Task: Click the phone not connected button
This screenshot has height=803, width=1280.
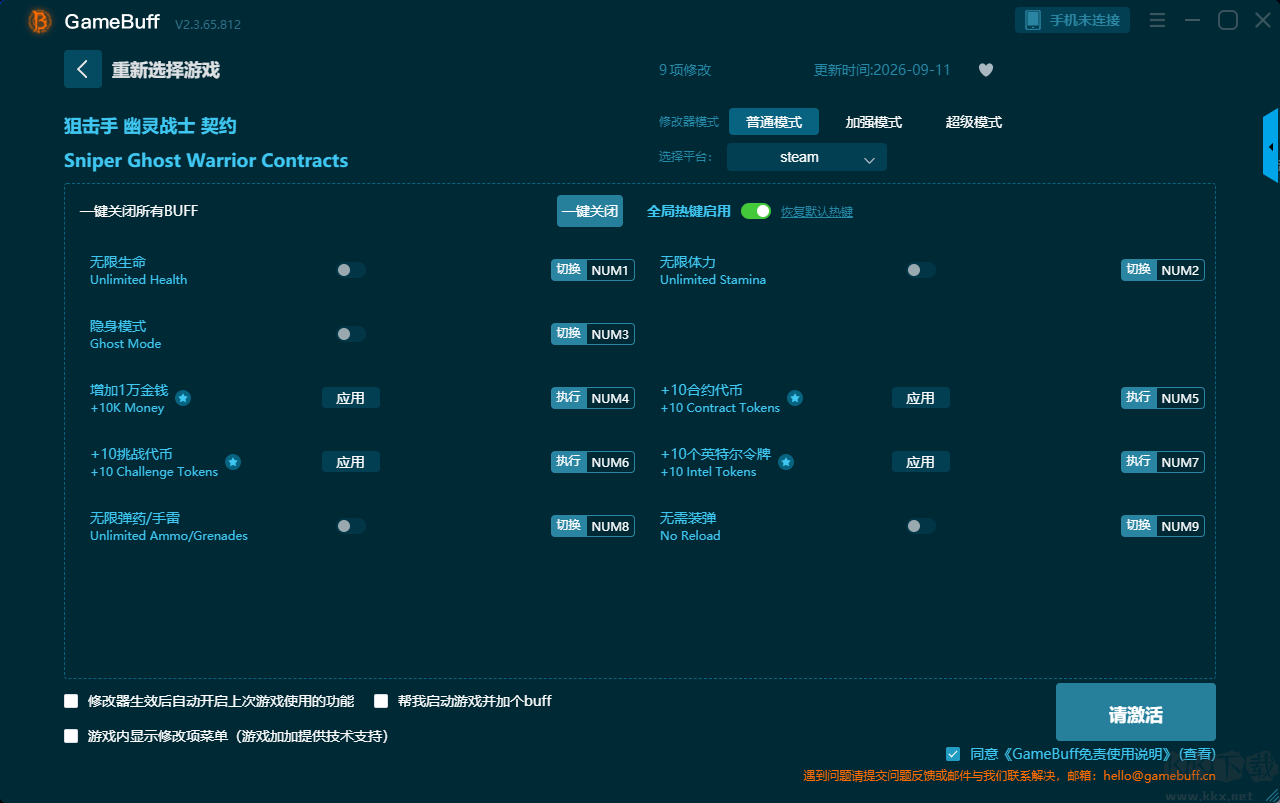Action: pos(1073,20)
